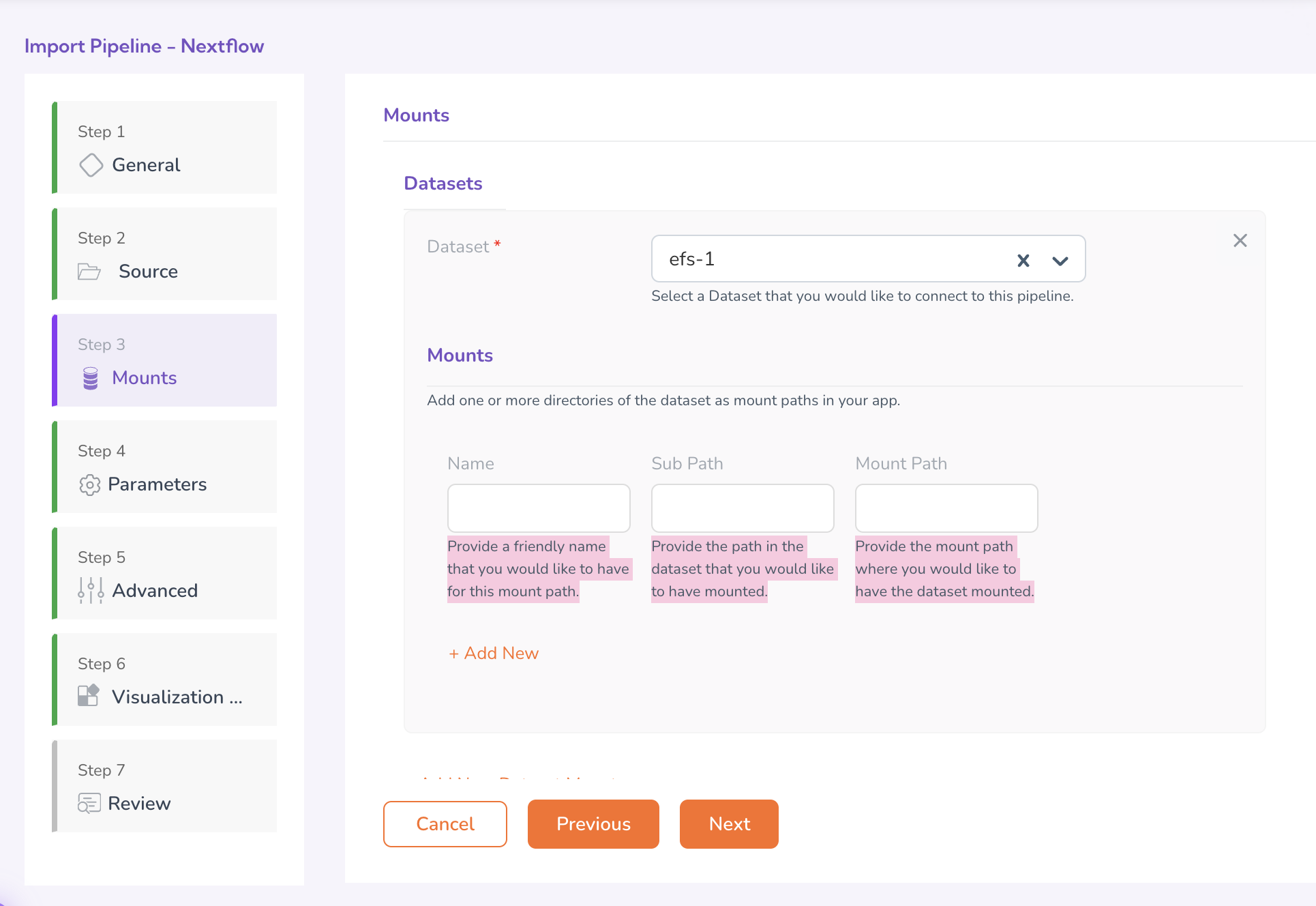Click the Next button
Image resolution: width=1316 pixels, height=906 pixels.
pos(729,824)
